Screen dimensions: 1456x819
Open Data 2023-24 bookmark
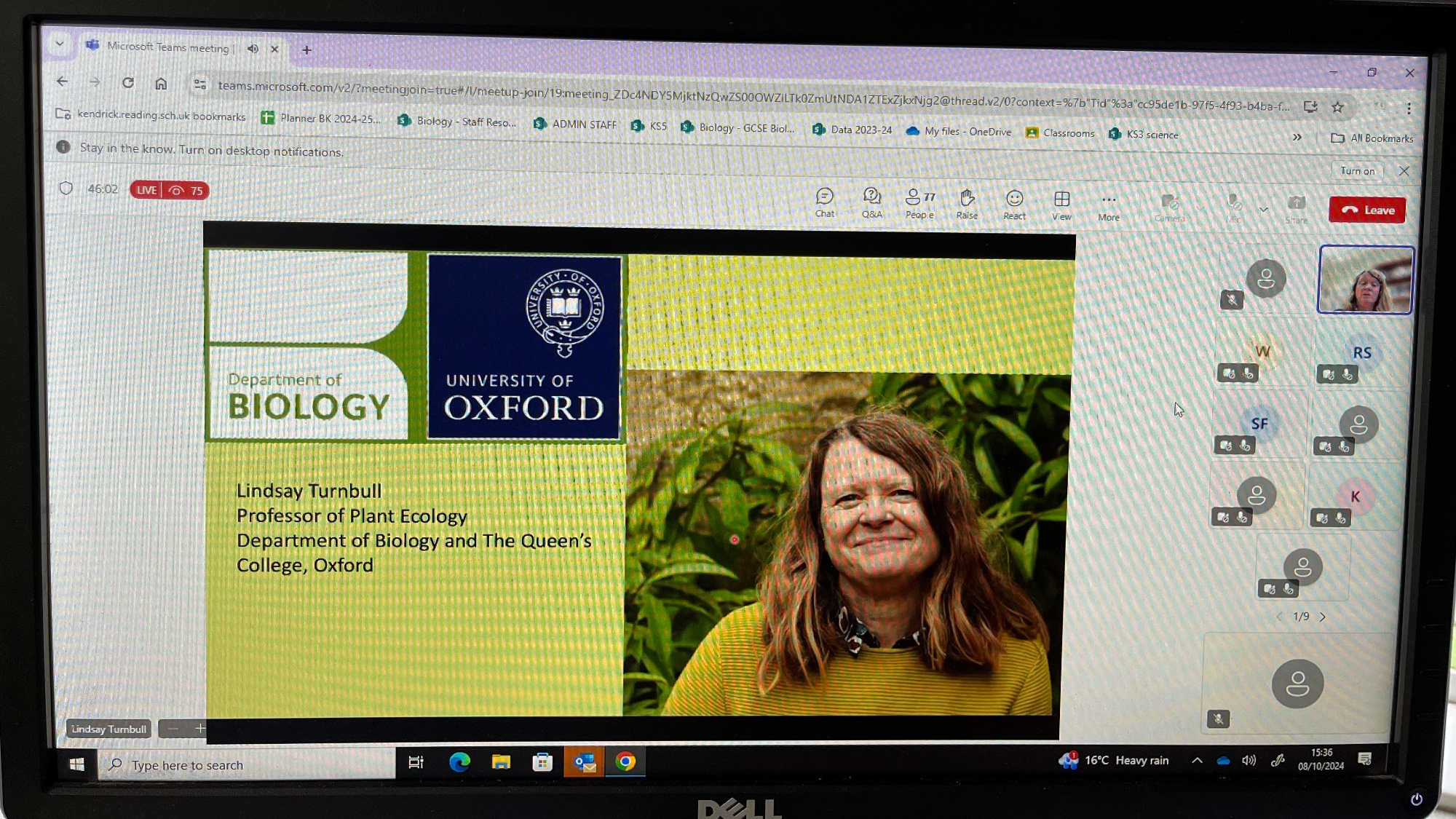pyautogui.click(x=852, y=130)
